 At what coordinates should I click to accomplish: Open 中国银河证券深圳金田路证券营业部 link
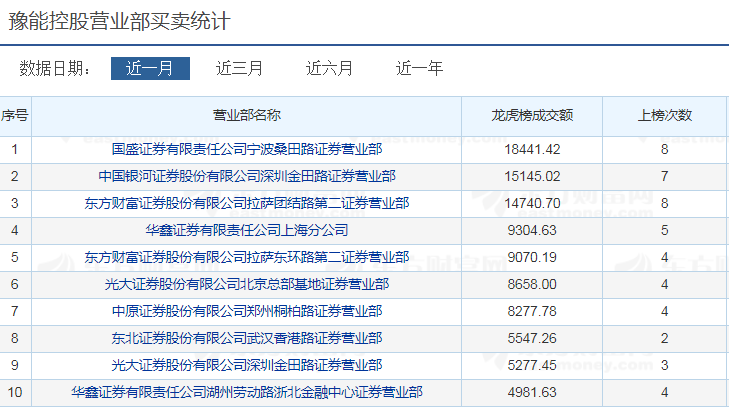coord(247,176)
